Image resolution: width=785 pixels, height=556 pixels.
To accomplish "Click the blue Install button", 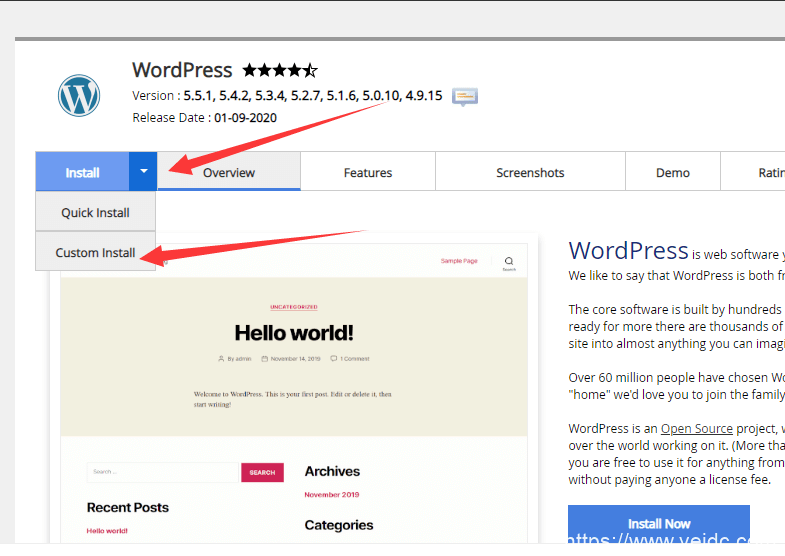I will (x=82, y=171).
